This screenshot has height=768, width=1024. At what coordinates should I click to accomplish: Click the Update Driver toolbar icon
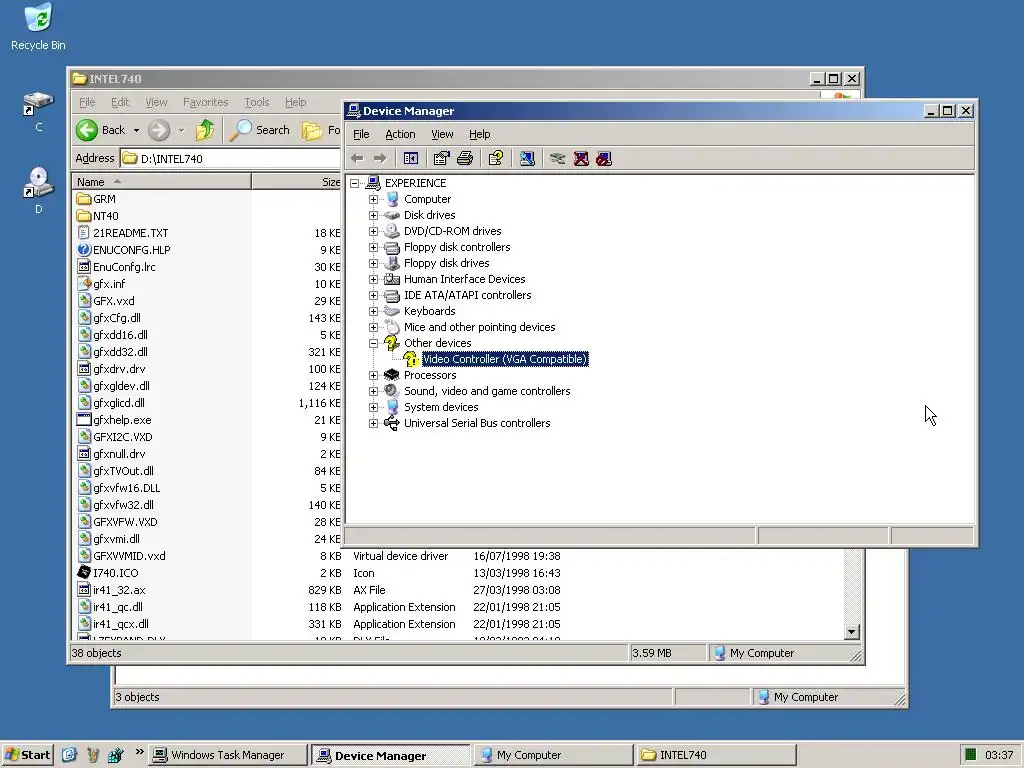[x=557, y=158]
